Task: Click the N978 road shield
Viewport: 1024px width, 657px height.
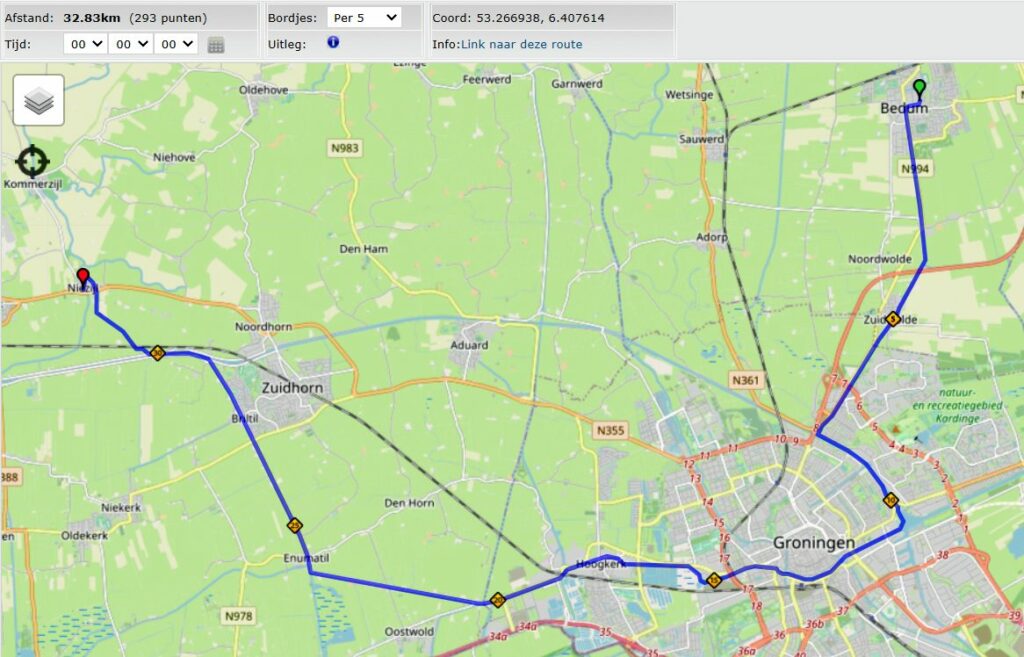Action: tap(238, 616)
